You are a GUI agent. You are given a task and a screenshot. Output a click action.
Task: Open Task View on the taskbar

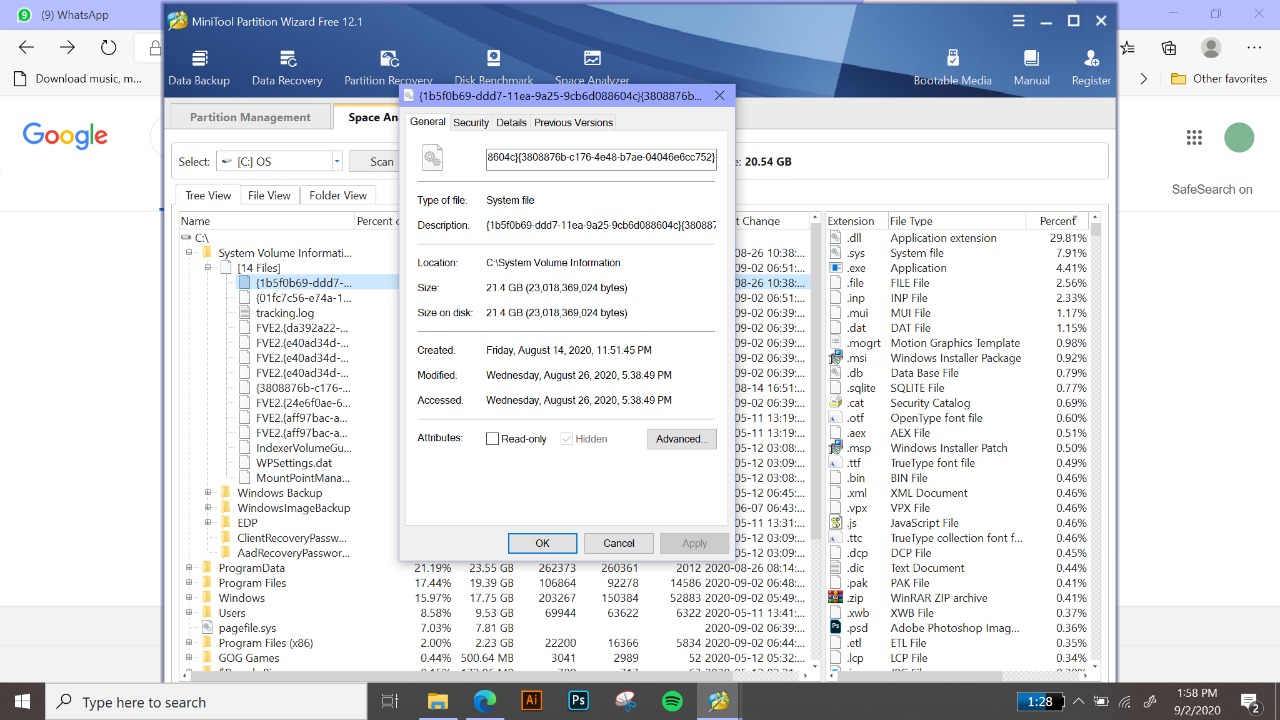click(x=390, y=702)
